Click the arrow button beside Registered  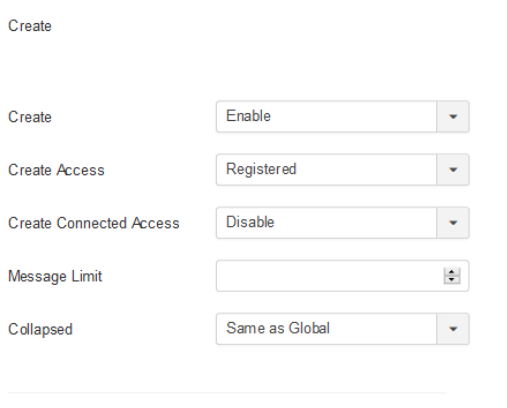coord(453,170)
